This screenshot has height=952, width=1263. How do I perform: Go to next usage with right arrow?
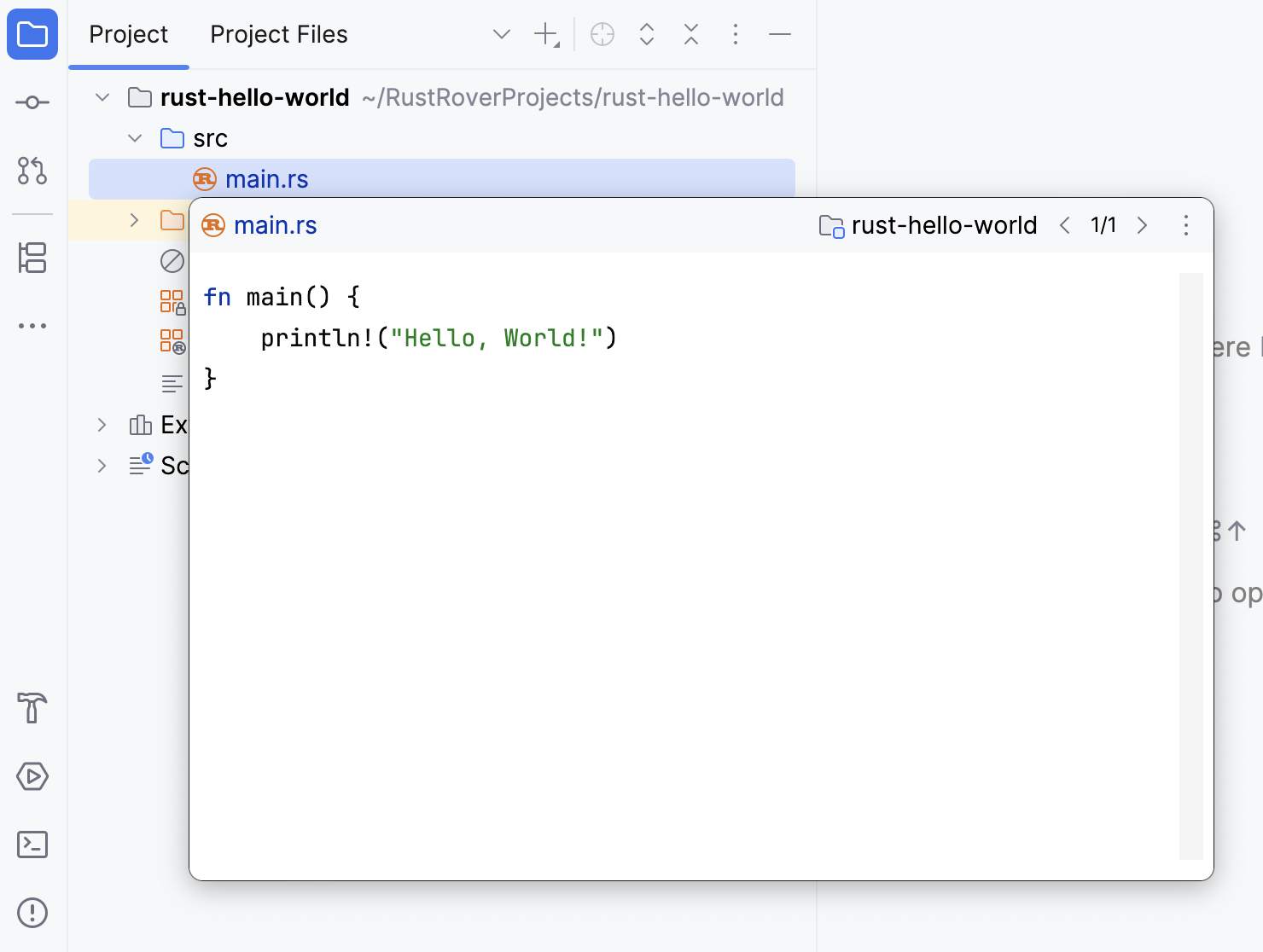click(1143, 225)
